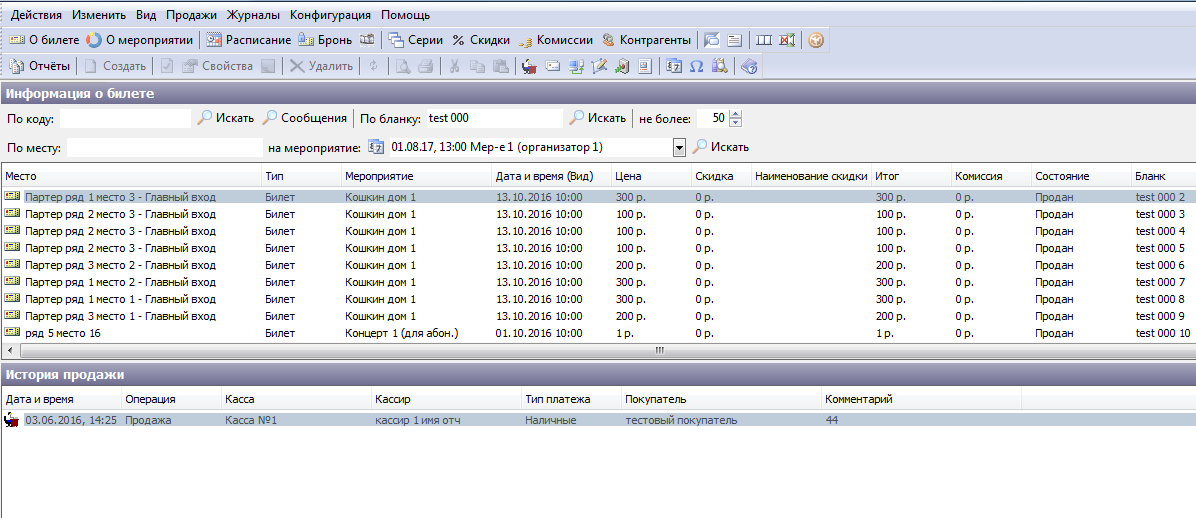
Task: Open the Конфигурация menu
Action: coord(330,15)
